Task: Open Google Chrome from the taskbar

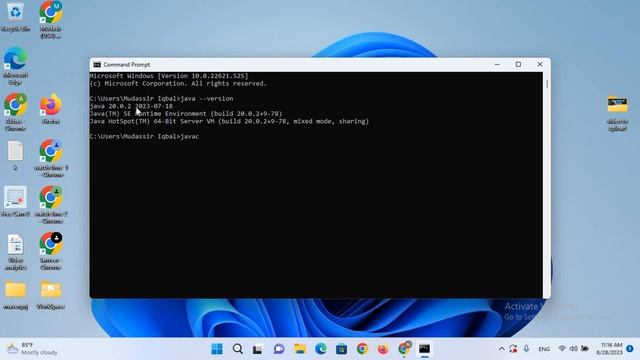Action: [362, 349]
